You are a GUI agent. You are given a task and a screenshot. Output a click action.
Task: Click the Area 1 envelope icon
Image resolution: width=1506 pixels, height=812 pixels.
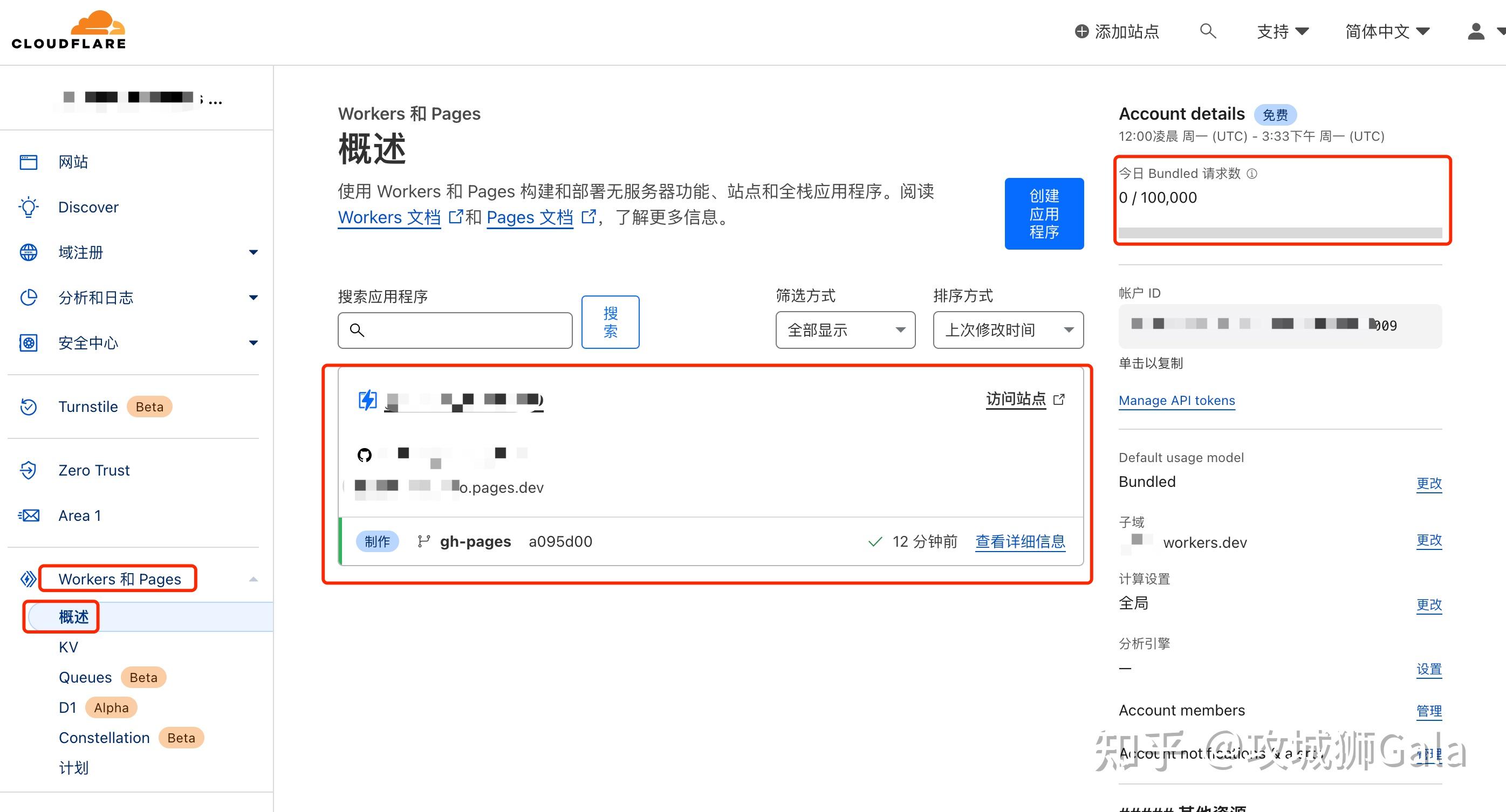tap(28, 515)
